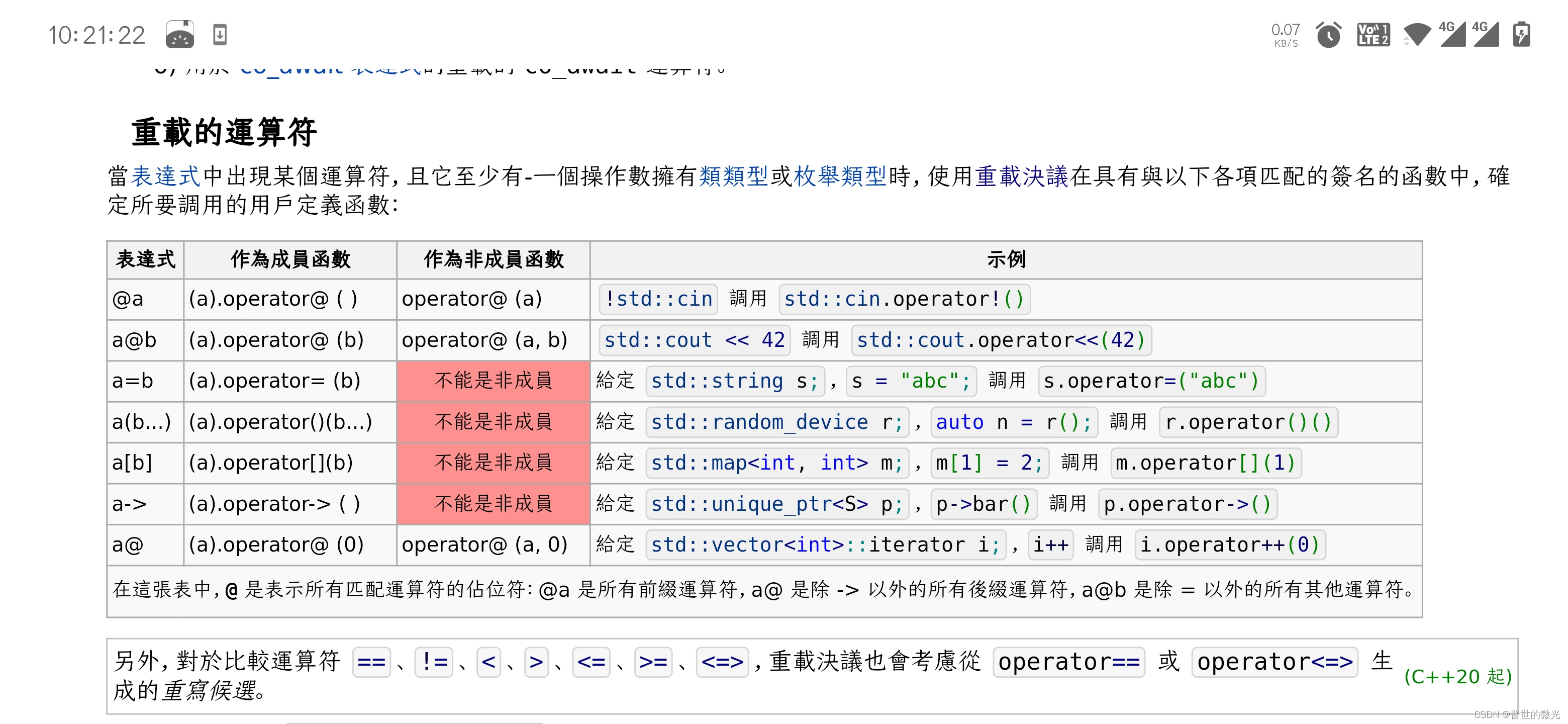Click the @a expression cell
This screenshot has width=1568, height=724.
tap(145, 299)
